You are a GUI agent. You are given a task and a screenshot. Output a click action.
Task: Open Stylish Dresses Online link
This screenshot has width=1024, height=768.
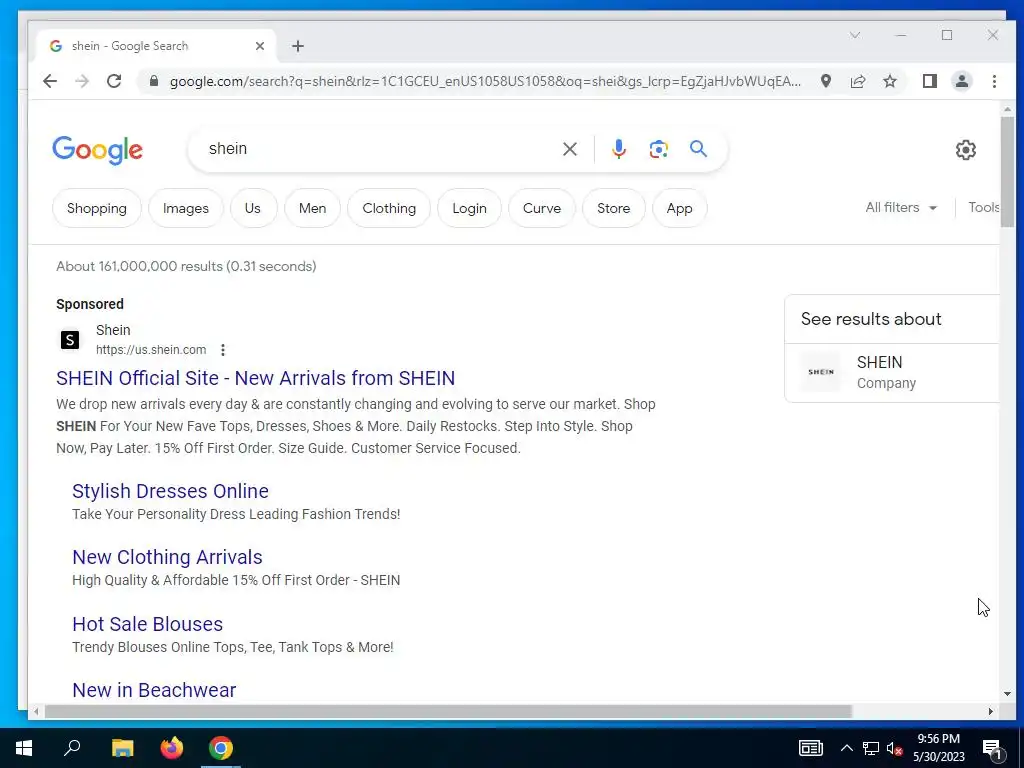click(x=170, y=491)
